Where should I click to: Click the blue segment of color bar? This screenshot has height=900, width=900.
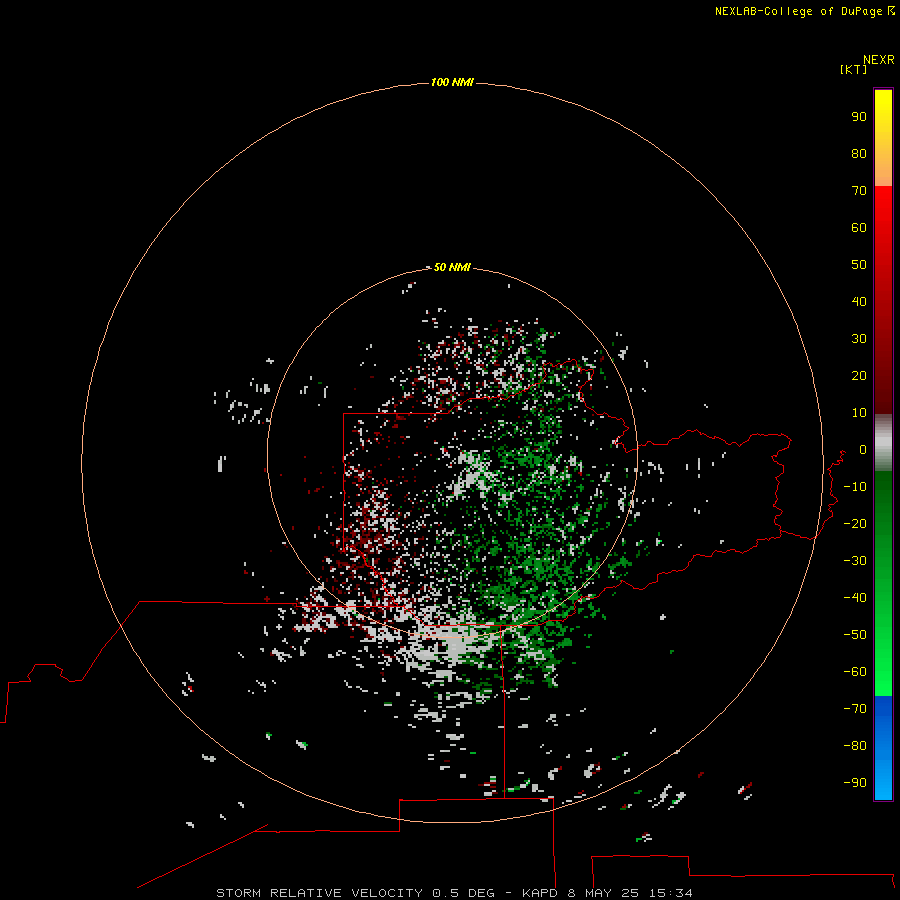[x=883, y=748]
